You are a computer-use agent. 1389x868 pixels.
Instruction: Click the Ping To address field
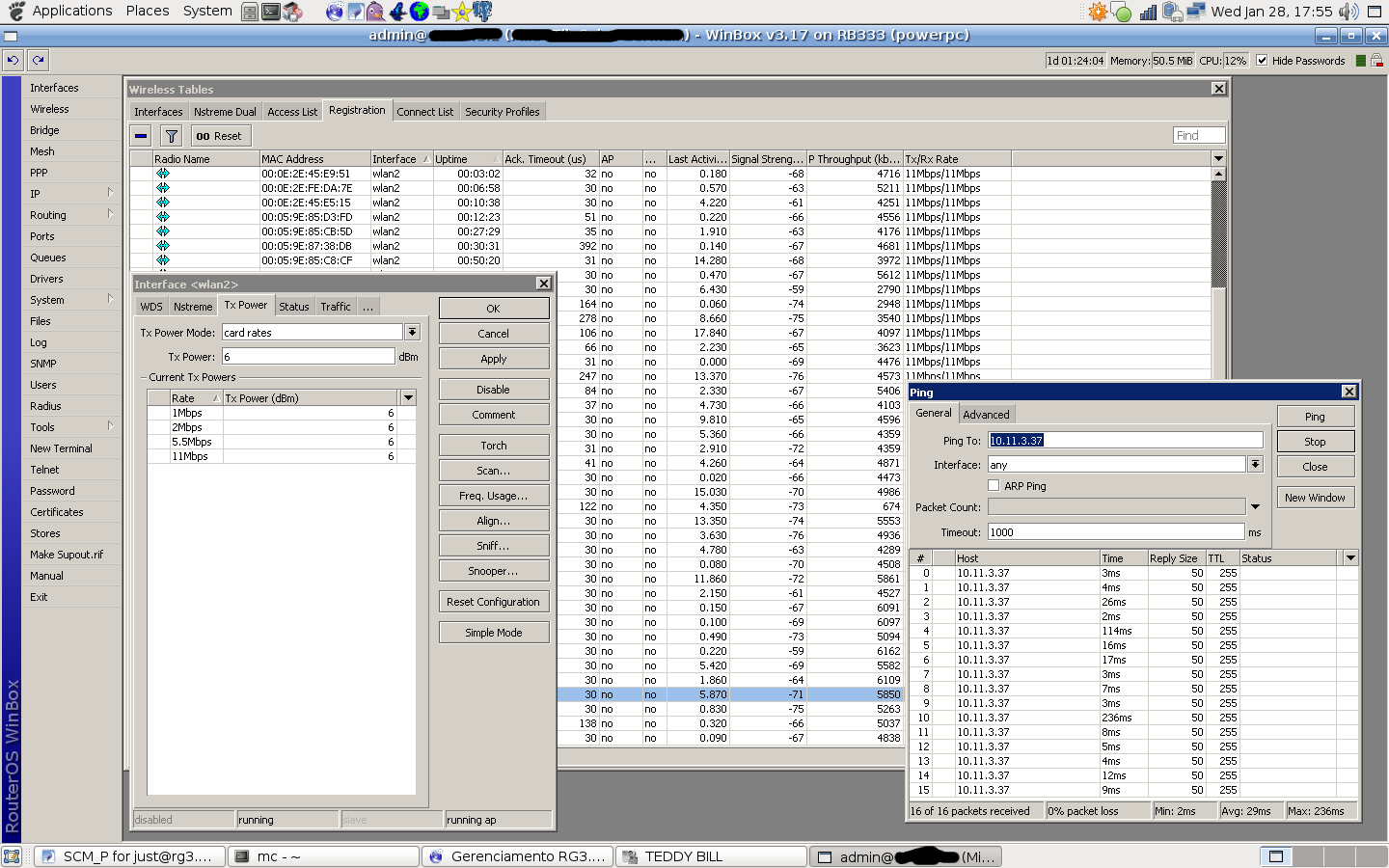point(1125,440)
